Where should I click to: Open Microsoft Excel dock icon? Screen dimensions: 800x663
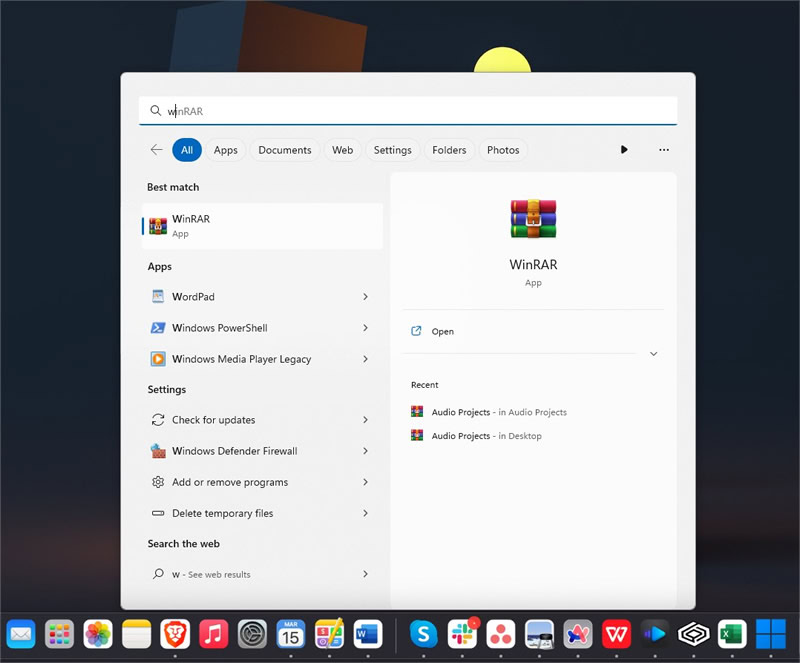(x=732, y=634)
